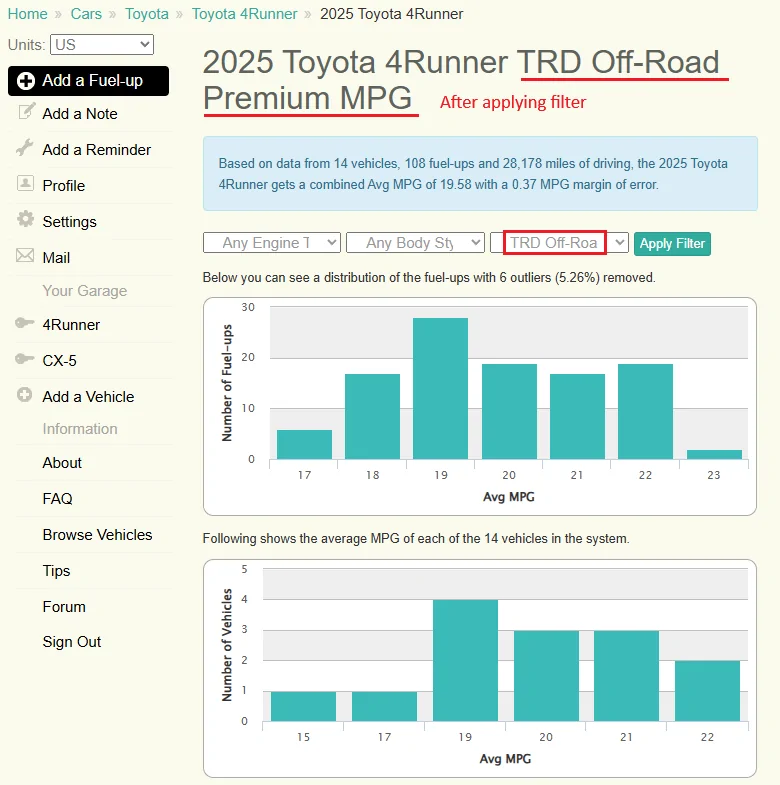The height and width of the screenshot is (785, 780).
Task: Open the FAQ page link
Action: (x=58, y=499)
